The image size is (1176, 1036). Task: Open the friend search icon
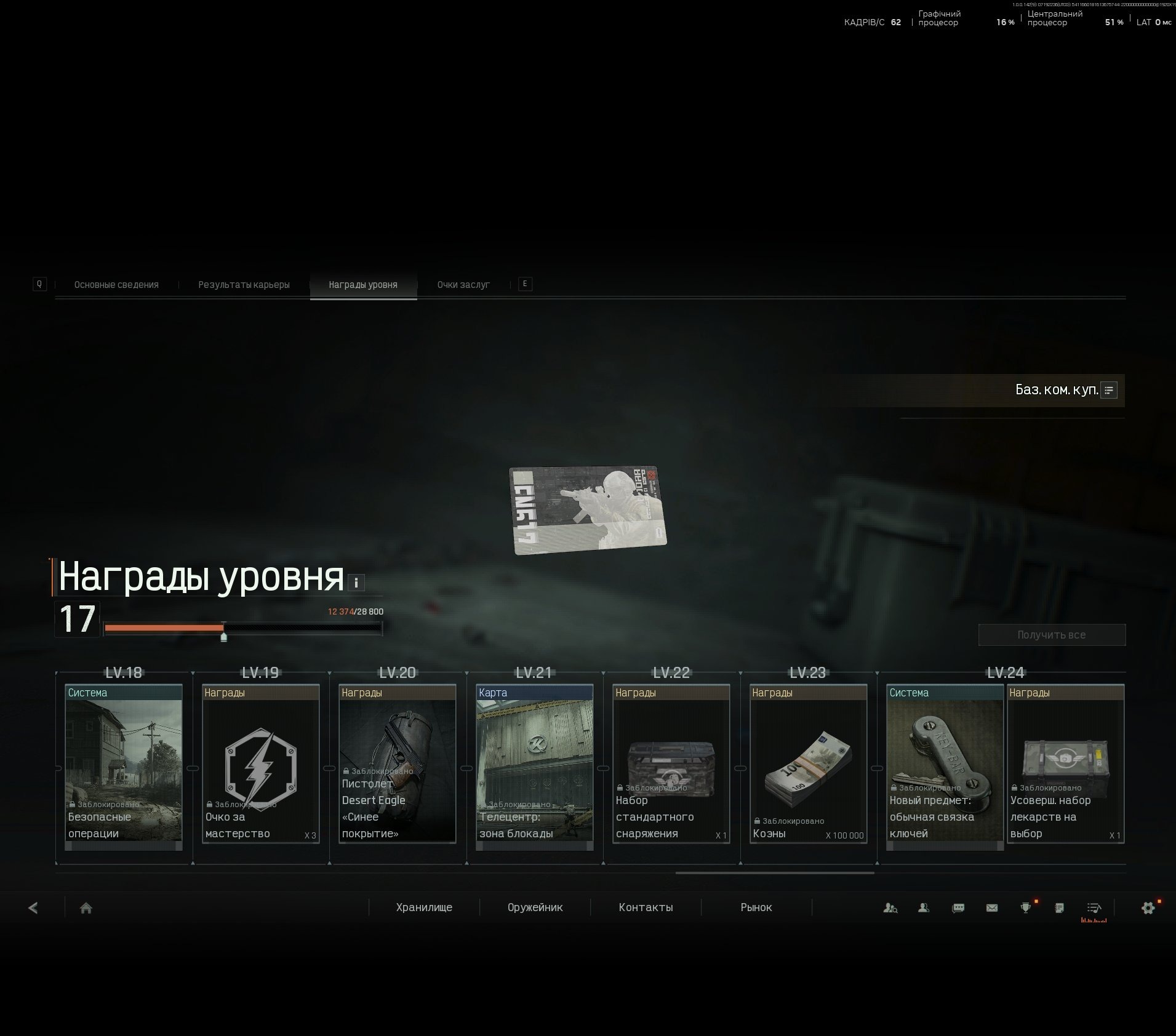click(890, 907)
